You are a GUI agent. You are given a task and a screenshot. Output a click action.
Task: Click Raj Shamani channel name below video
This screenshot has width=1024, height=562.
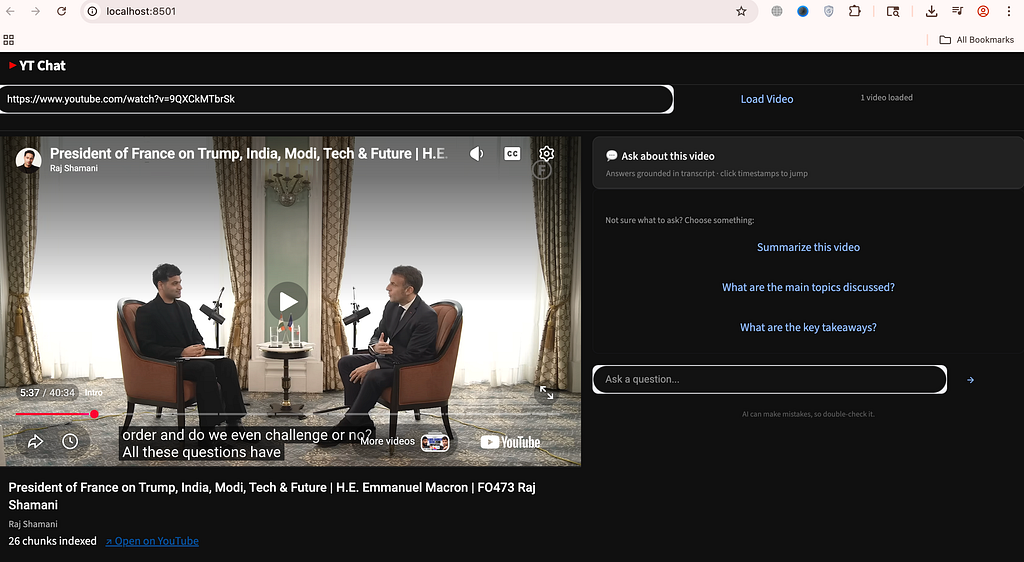tap(33, 524)
